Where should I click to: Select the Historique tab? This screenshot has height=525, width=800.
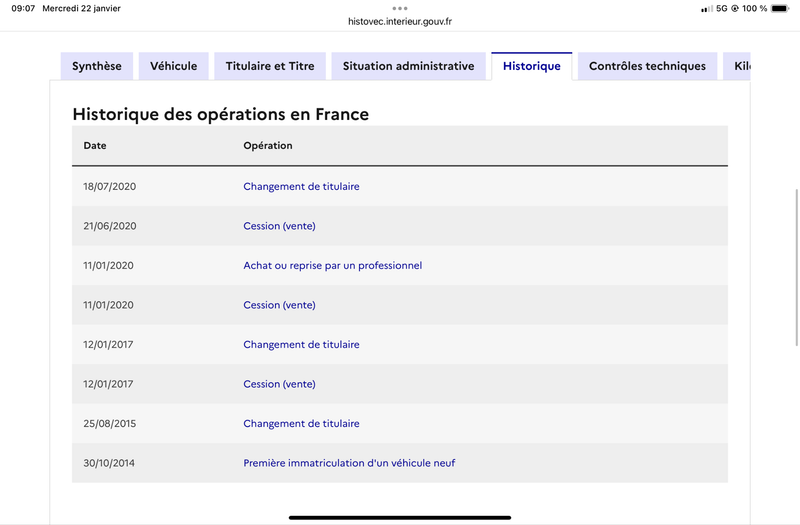(532, 66)
